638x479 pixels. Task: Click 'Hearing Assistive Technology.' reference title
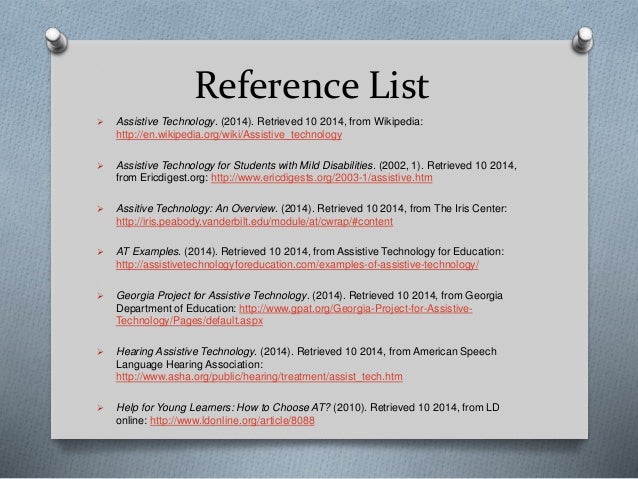[186, 352]
